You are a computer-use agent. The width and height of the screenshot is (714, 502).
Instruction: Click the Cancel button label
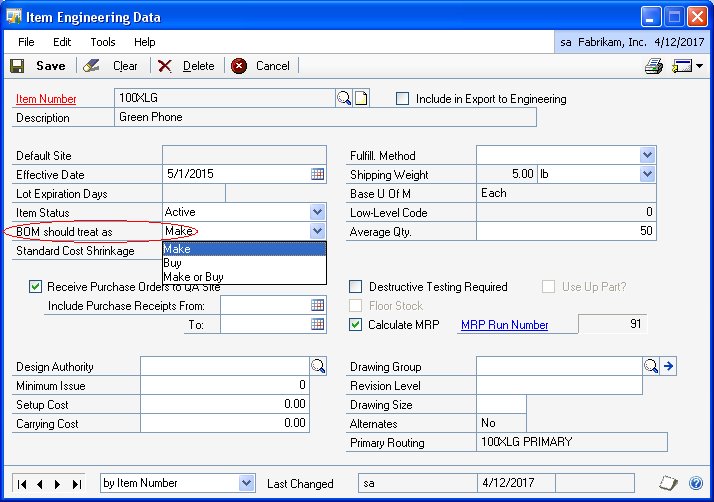point(272,66)
